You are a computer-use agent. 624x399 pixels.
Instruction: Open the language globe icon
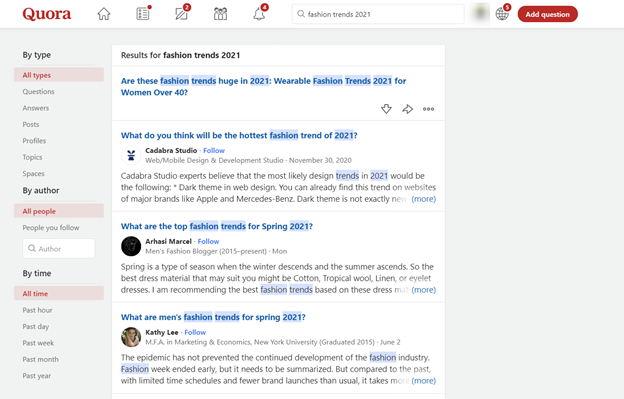point(502,14)
